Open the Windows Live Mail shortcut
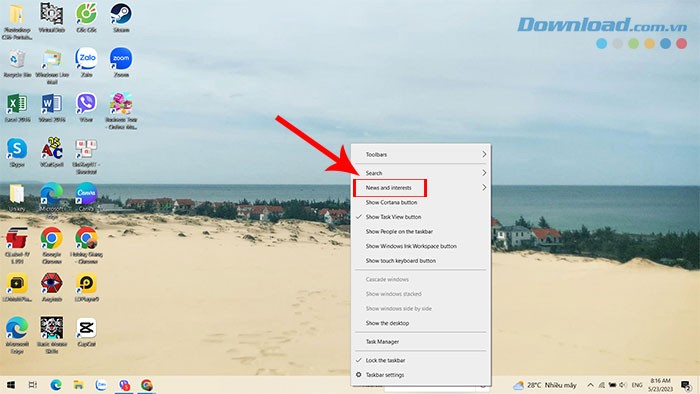The image size is (700, 394). click(52, 66)
